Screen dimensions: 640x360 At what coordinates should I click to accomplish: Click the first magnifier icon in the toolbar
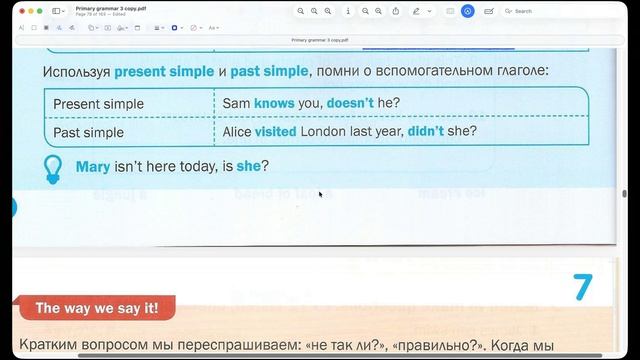(x=300, y=11)
